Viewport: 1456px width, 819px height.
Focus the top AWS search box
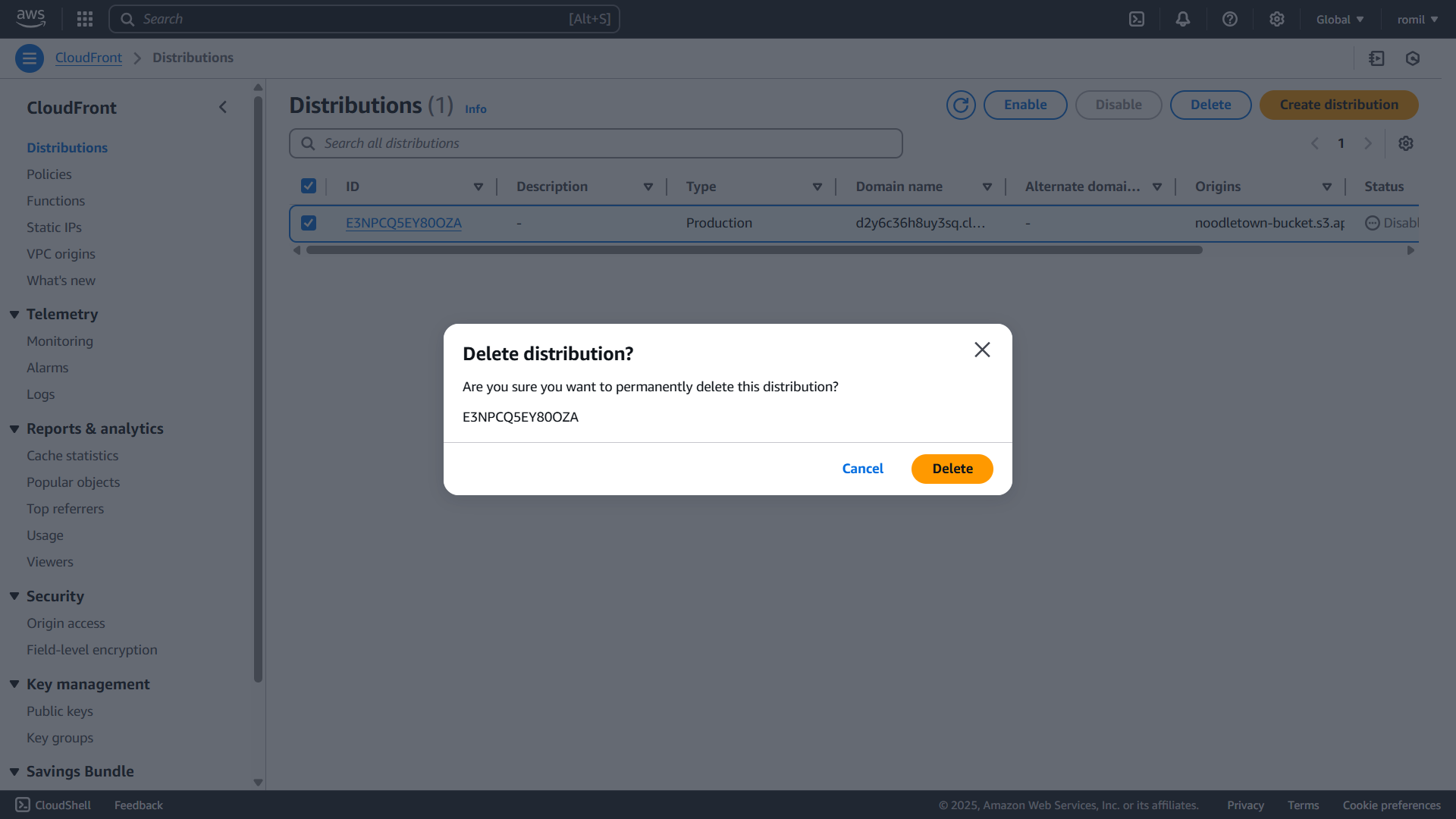tap(364, 19)
